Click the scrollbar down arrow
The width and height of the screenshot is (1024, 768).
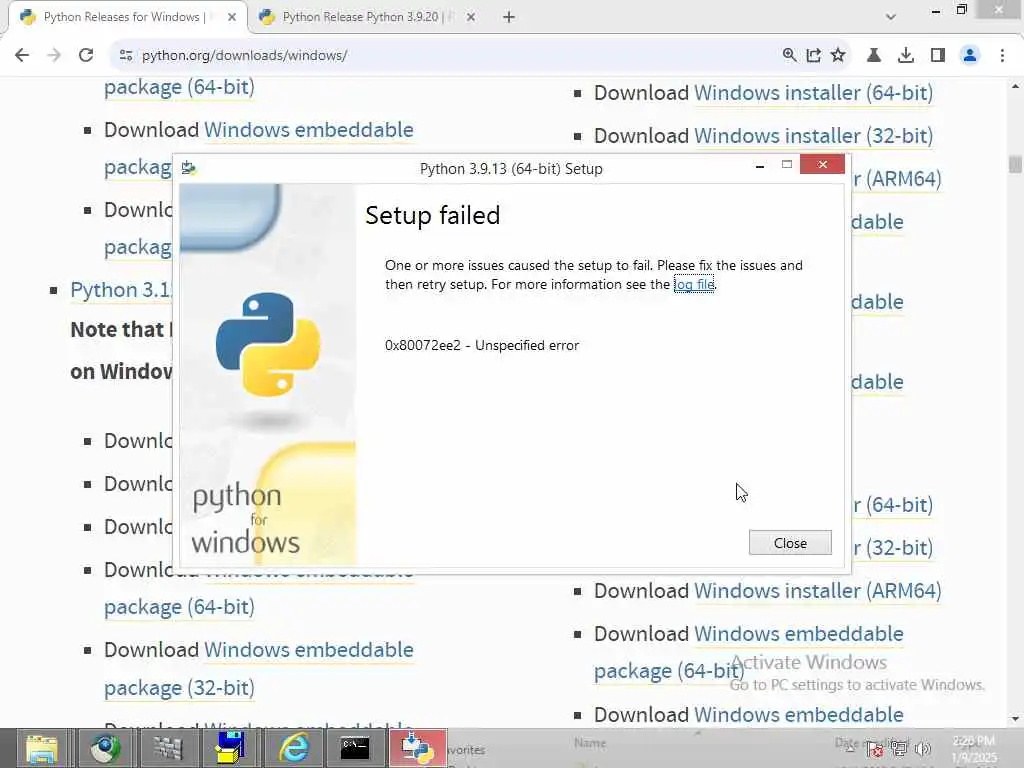1015,719
